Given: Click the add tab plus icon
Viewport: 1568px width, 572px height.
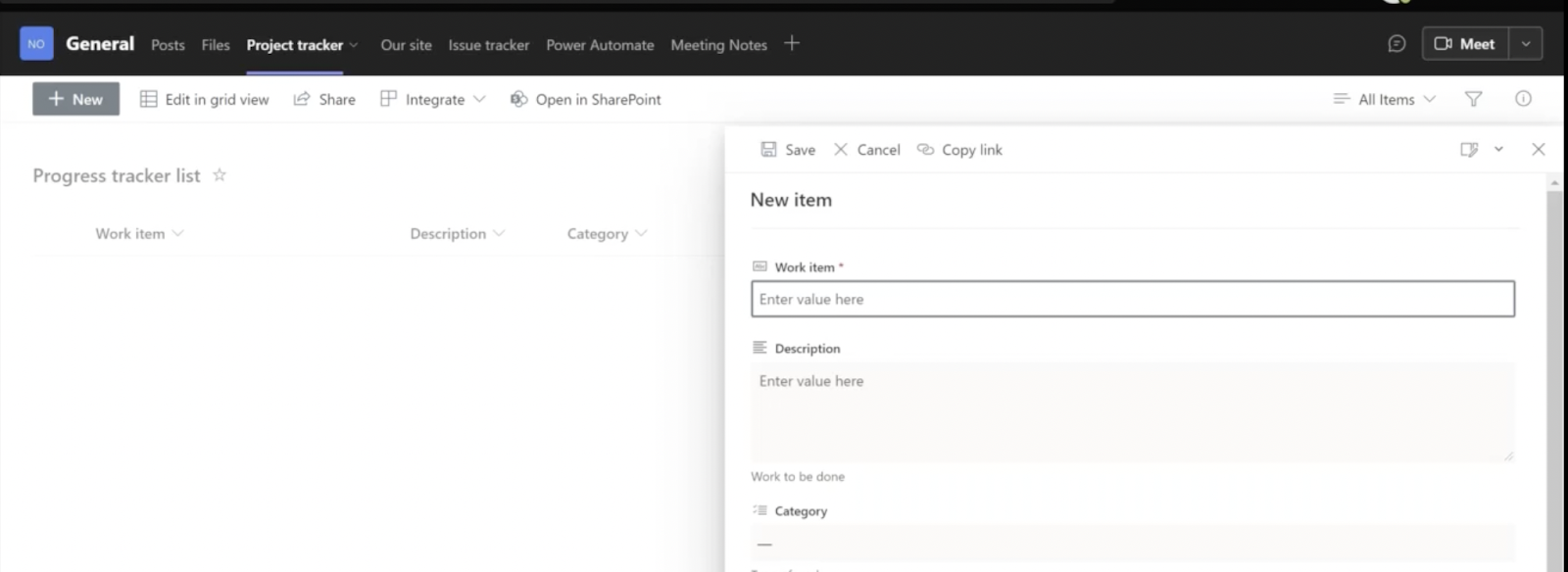Looking at the screenshot, I should [792, 44].
